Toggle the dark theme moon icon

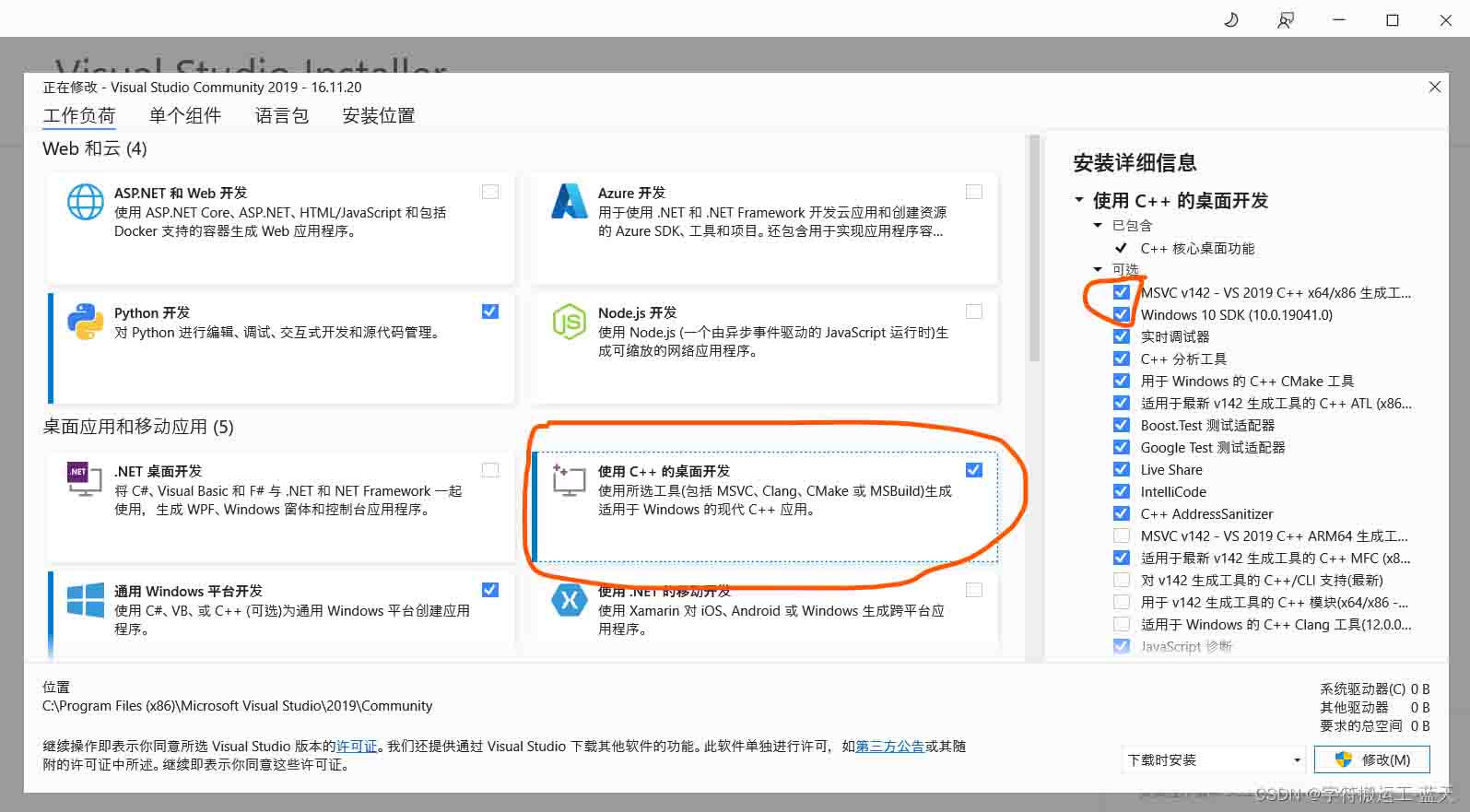click(x=1230, y=19)
